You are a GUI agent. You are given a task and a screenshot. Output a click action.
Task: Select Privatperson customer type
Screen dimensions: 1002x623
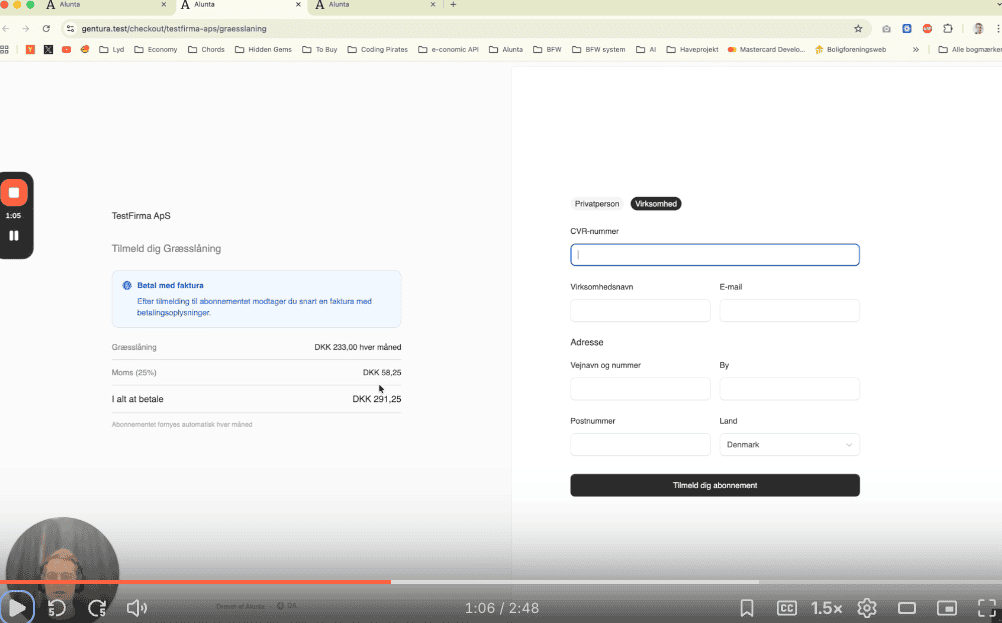[597, 204]
